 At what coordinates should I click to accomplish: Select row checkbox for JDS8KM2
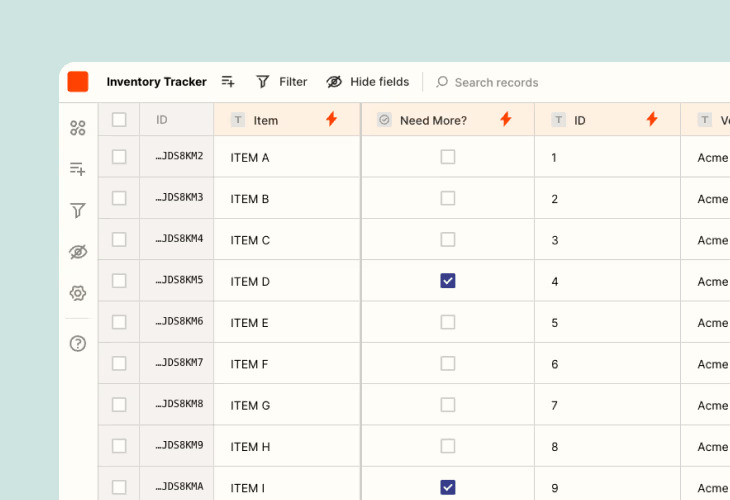click(119, 157)
